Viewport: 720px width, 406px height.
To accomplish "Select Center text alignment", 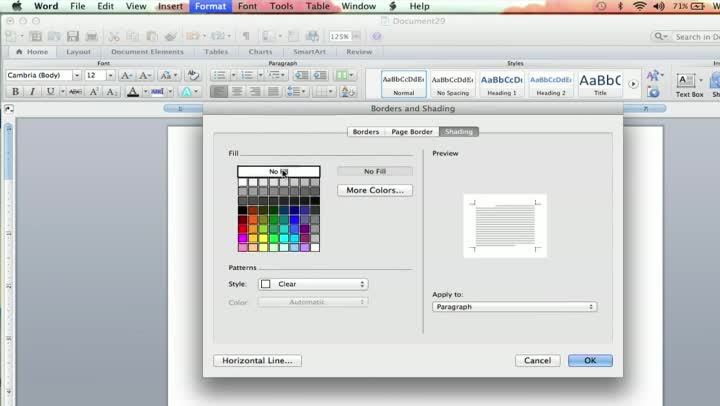I will 237,91.
